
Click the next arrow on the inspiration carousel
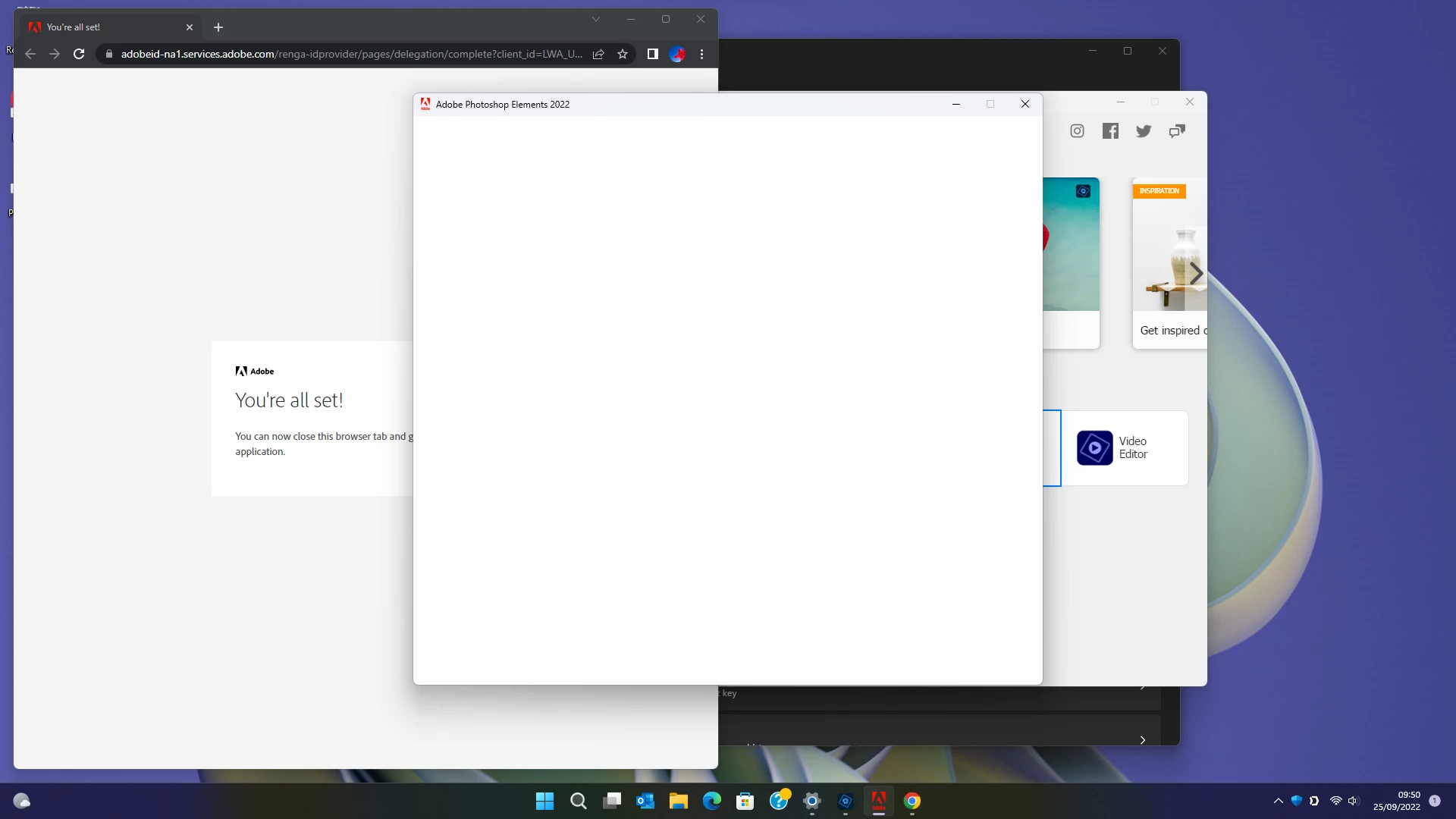(1196, 274)
